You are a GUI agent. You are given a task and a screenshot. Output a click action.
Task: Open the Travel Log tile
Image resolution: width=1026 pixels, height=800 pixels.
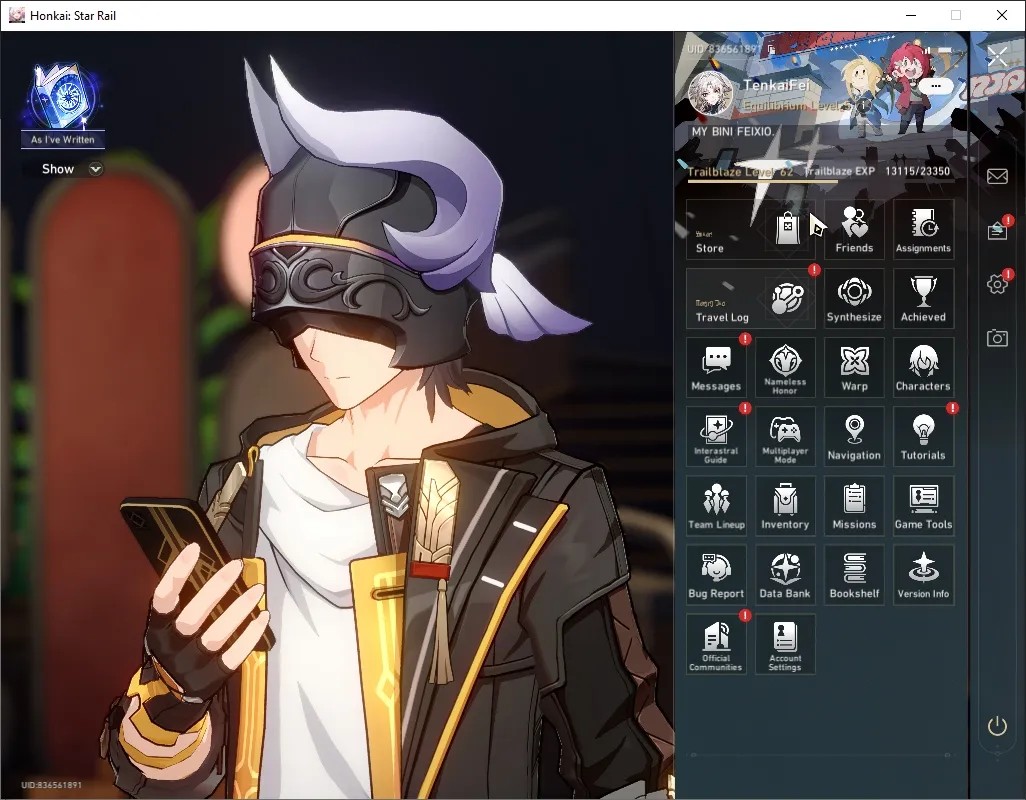(x=751, y=298)
